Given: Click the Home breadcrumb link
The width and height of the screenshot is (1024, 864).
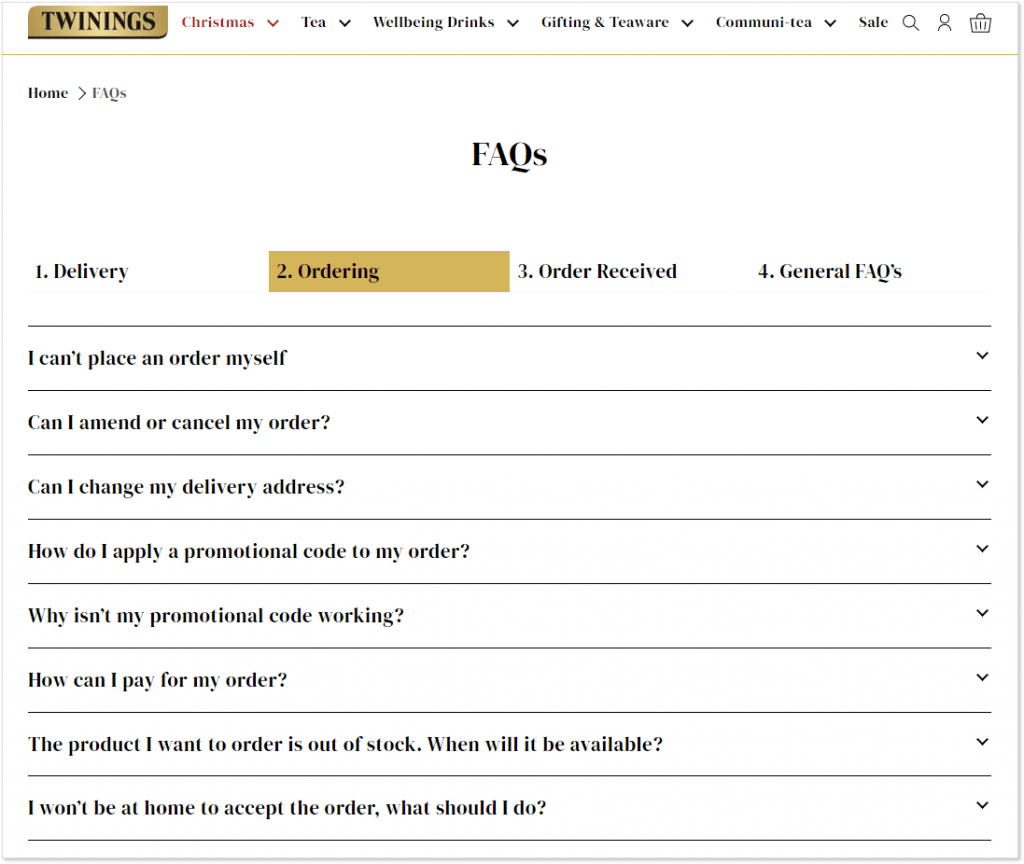Looking at the screenshot, I should (47, 92).
